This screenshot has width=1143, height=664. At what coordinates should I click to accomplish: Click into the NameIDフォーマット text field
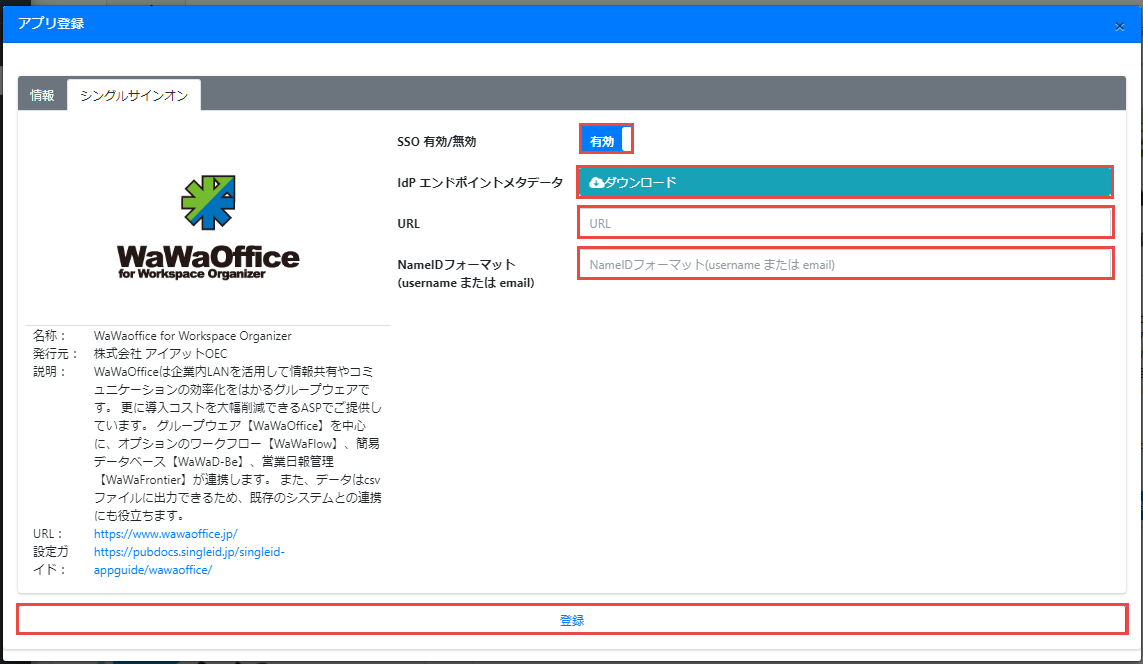coord(845,265)
